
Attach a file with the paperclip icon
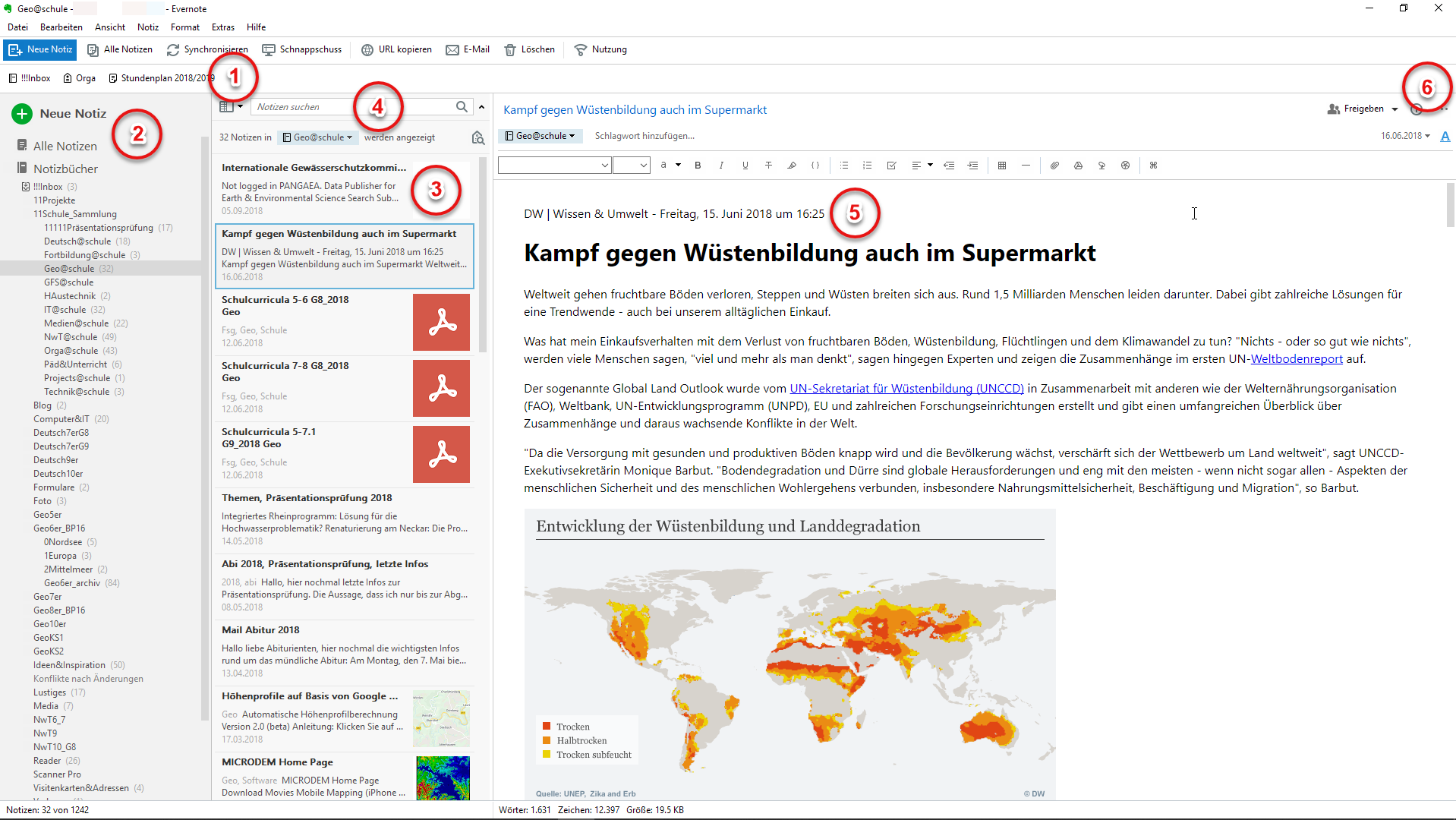pos(1054,166)
